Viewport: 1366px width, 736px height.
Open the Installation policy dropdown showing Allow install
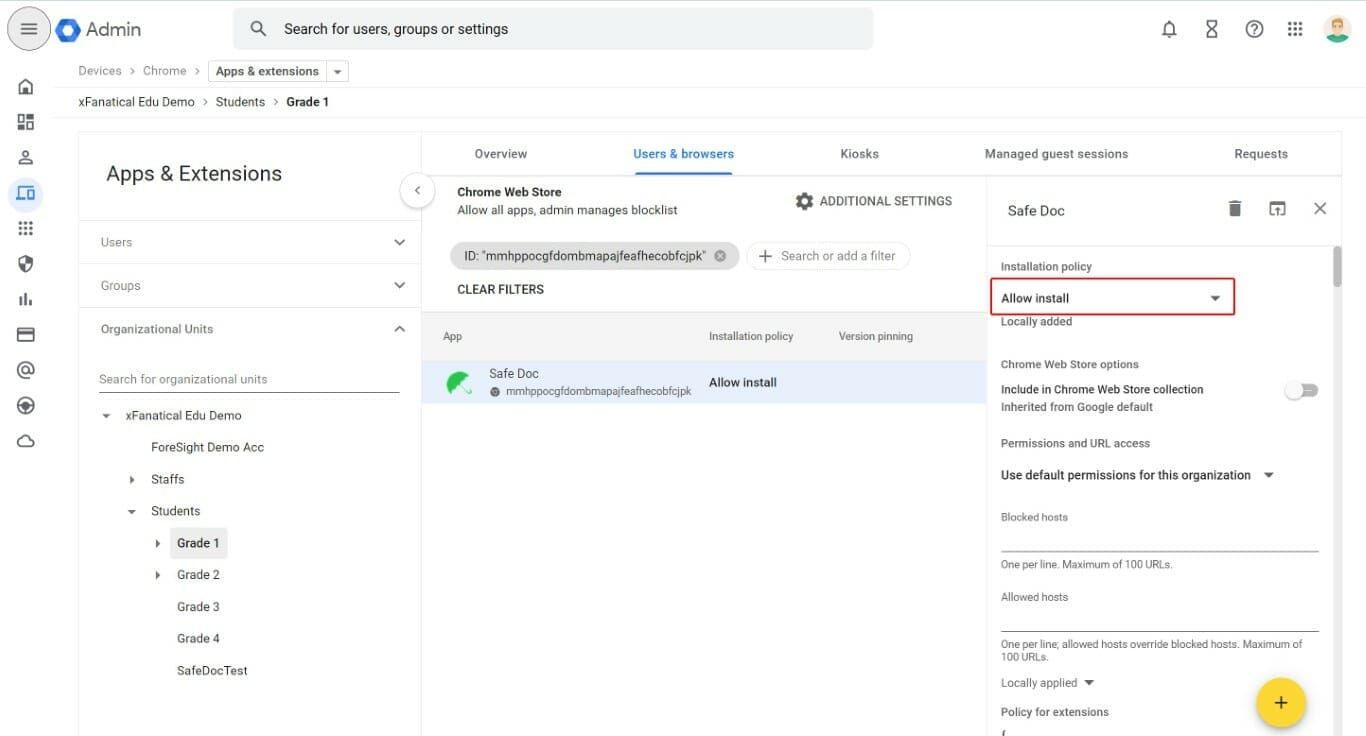(1112, 297)
